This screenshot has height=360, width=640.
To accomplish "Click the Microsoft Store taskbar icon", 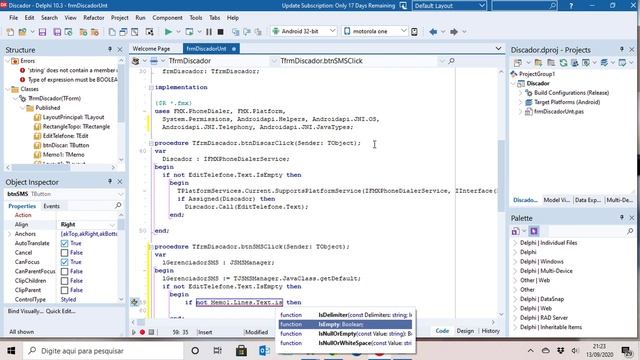I will 241,351.
